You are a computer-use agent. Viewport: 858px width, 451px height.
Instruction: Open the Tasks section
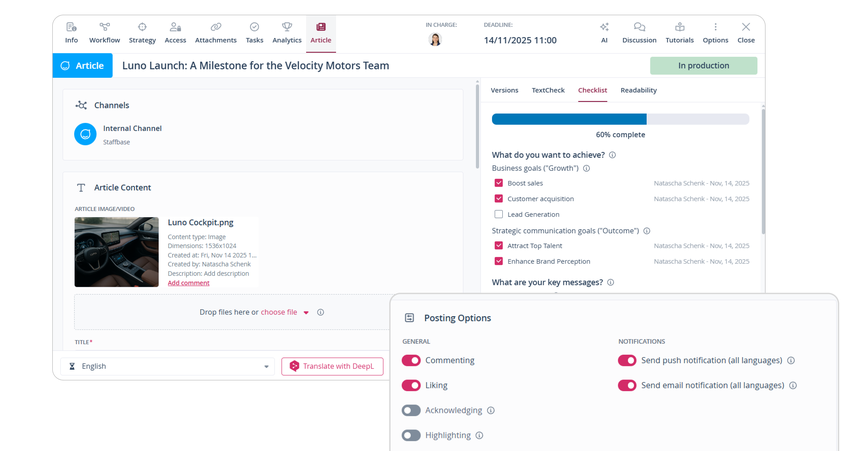254,33
